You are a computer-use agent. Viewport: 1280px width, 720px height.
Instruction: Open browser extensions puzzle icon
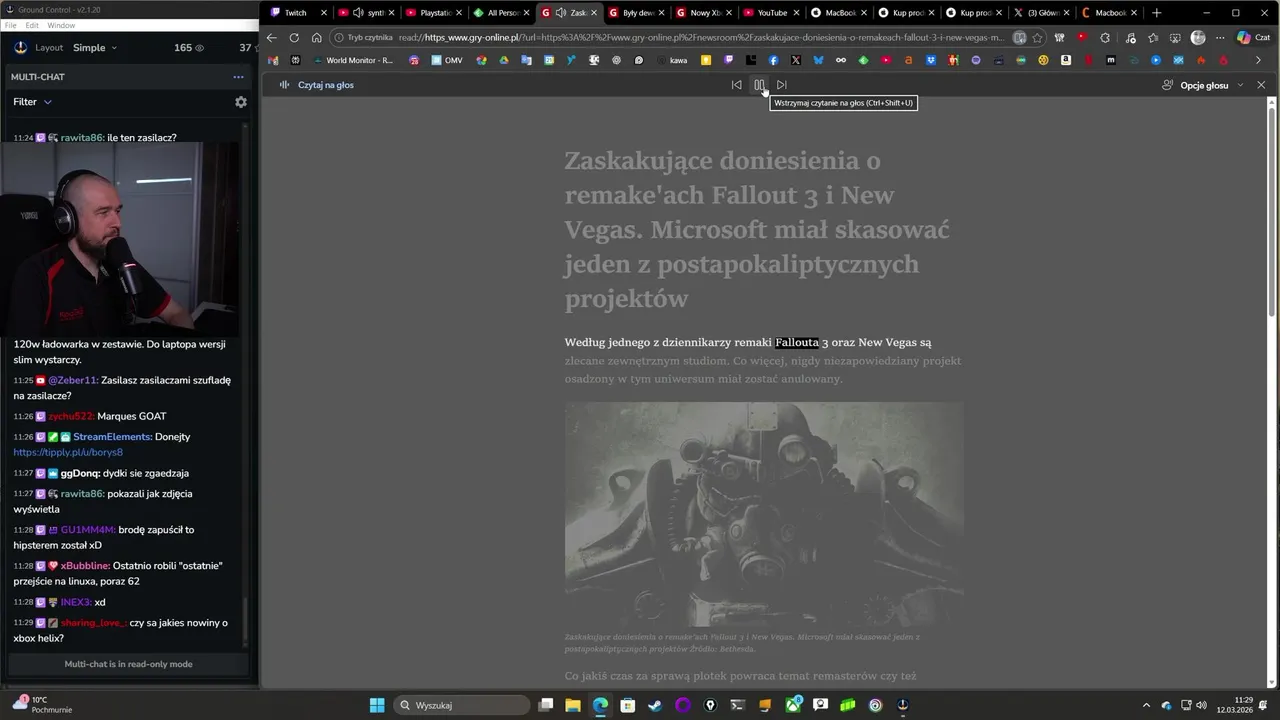tap(1105, 38)
